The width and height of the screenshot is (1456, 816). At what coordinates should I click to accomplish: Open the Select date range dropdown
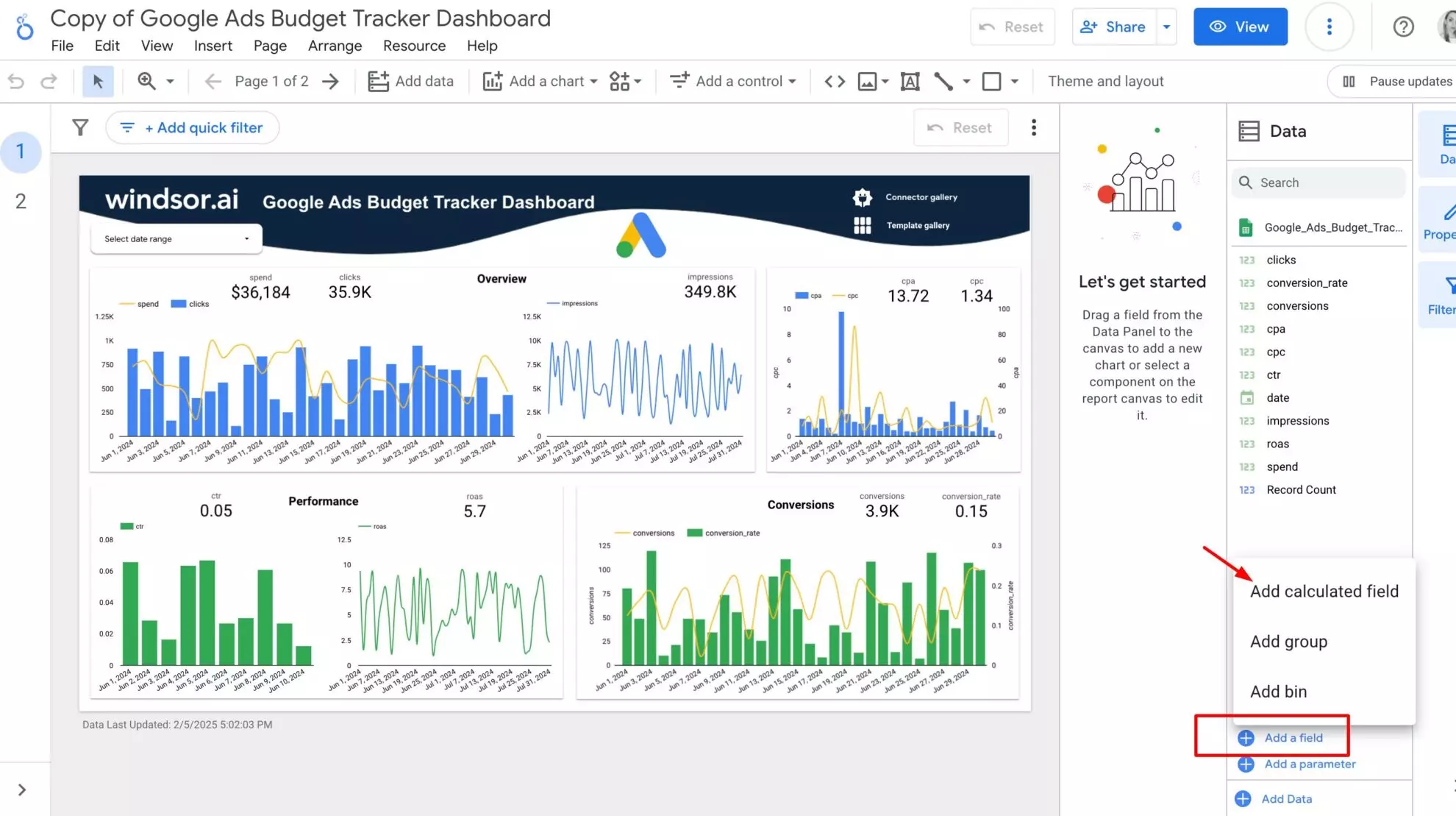pos(176,239)
